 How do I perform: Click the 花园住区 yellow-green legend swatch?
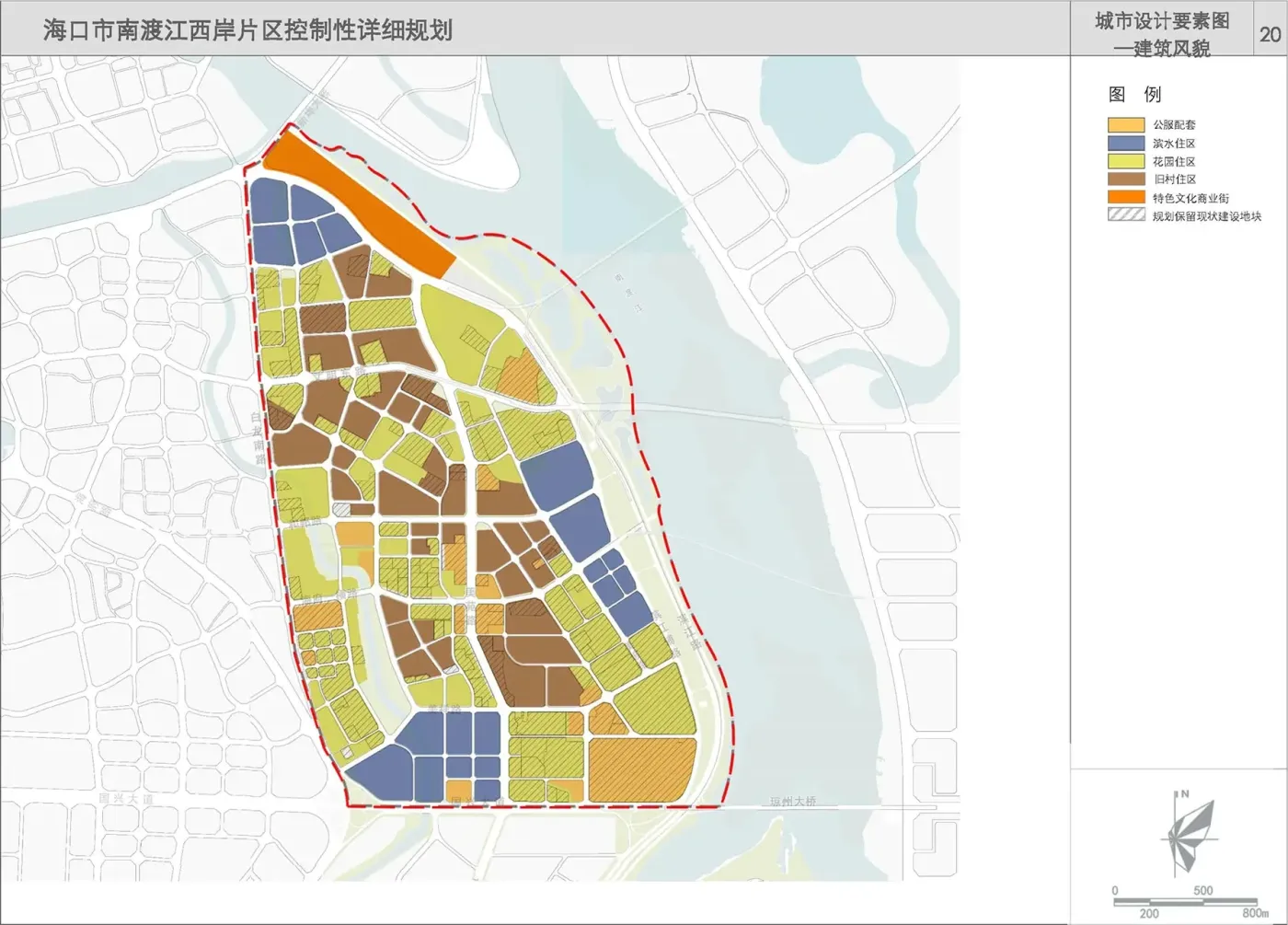[x=1126, y=161]
